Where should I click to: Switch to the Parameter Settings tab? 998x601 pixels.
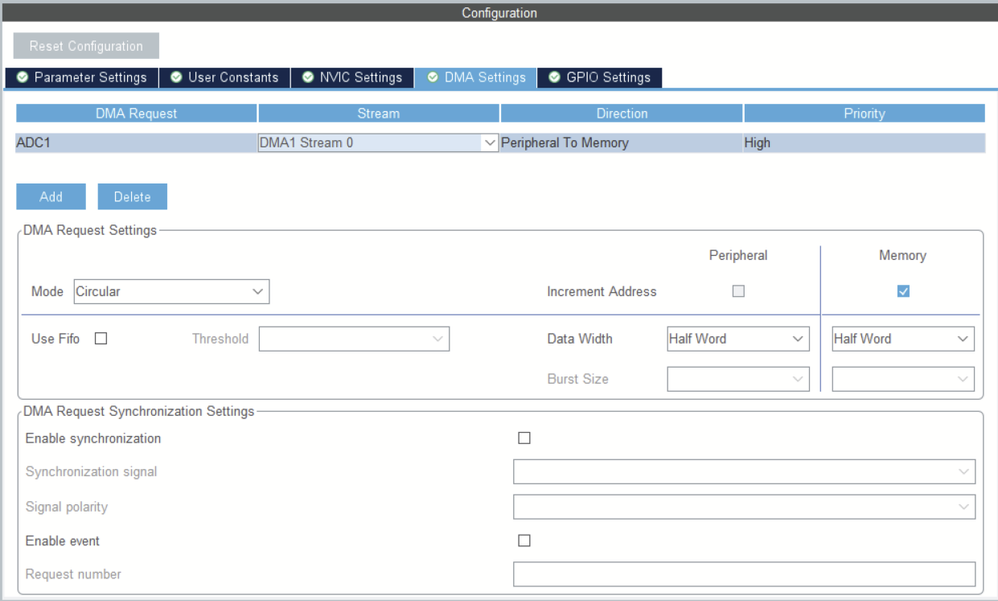point(81,78)
